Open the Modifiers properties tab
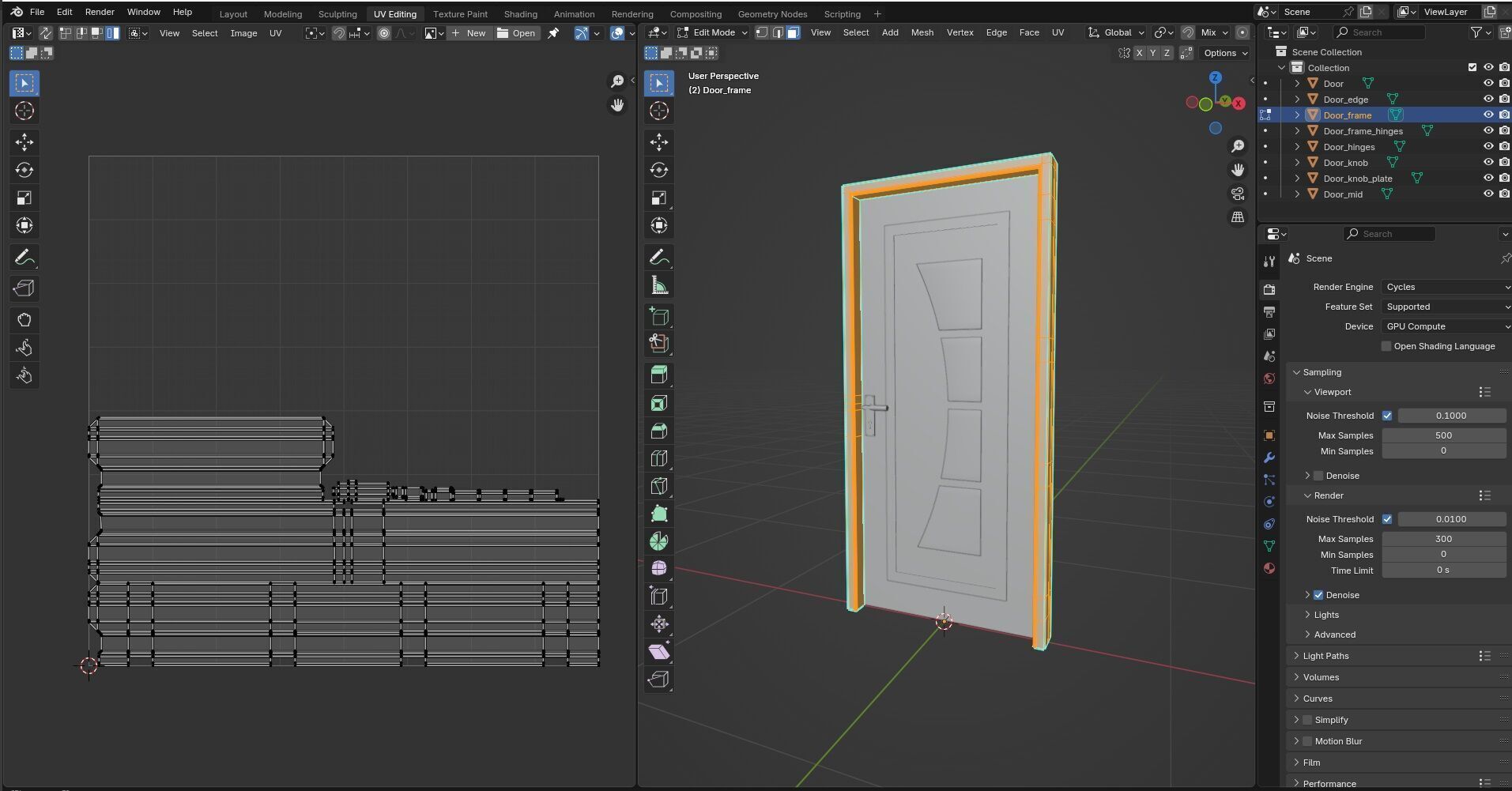The height and width of the screenshot is (791, 1512). [1269, 458]
